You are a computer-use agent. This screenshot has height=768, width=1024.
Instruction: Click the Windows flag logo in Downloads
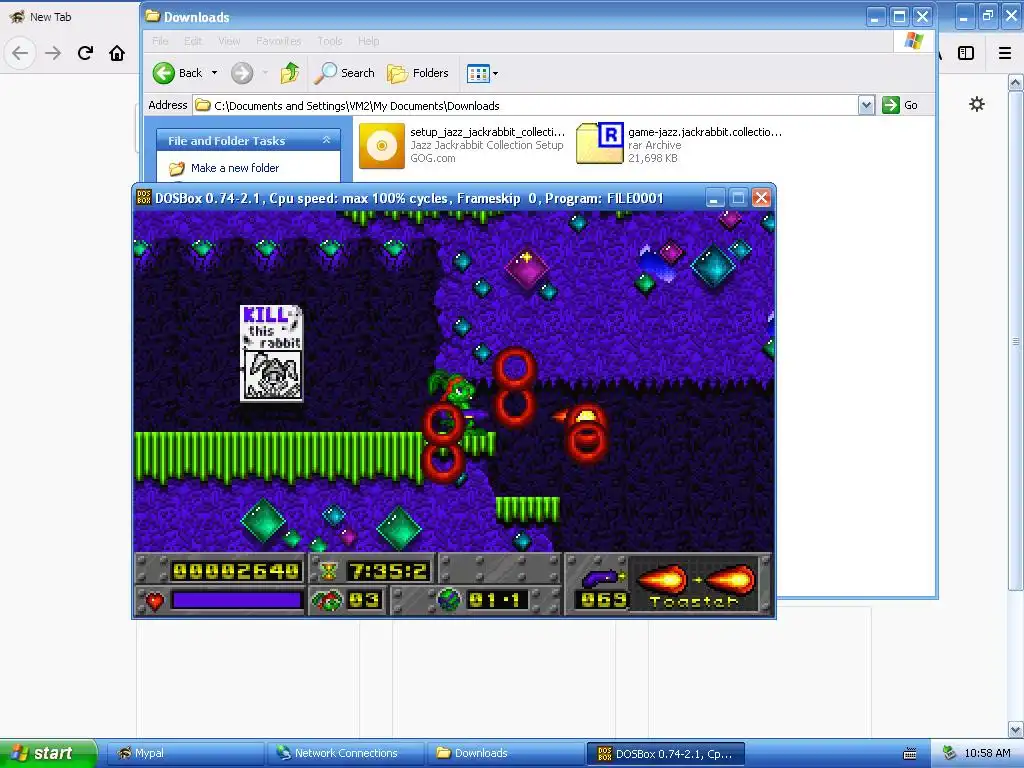point(914,40)
